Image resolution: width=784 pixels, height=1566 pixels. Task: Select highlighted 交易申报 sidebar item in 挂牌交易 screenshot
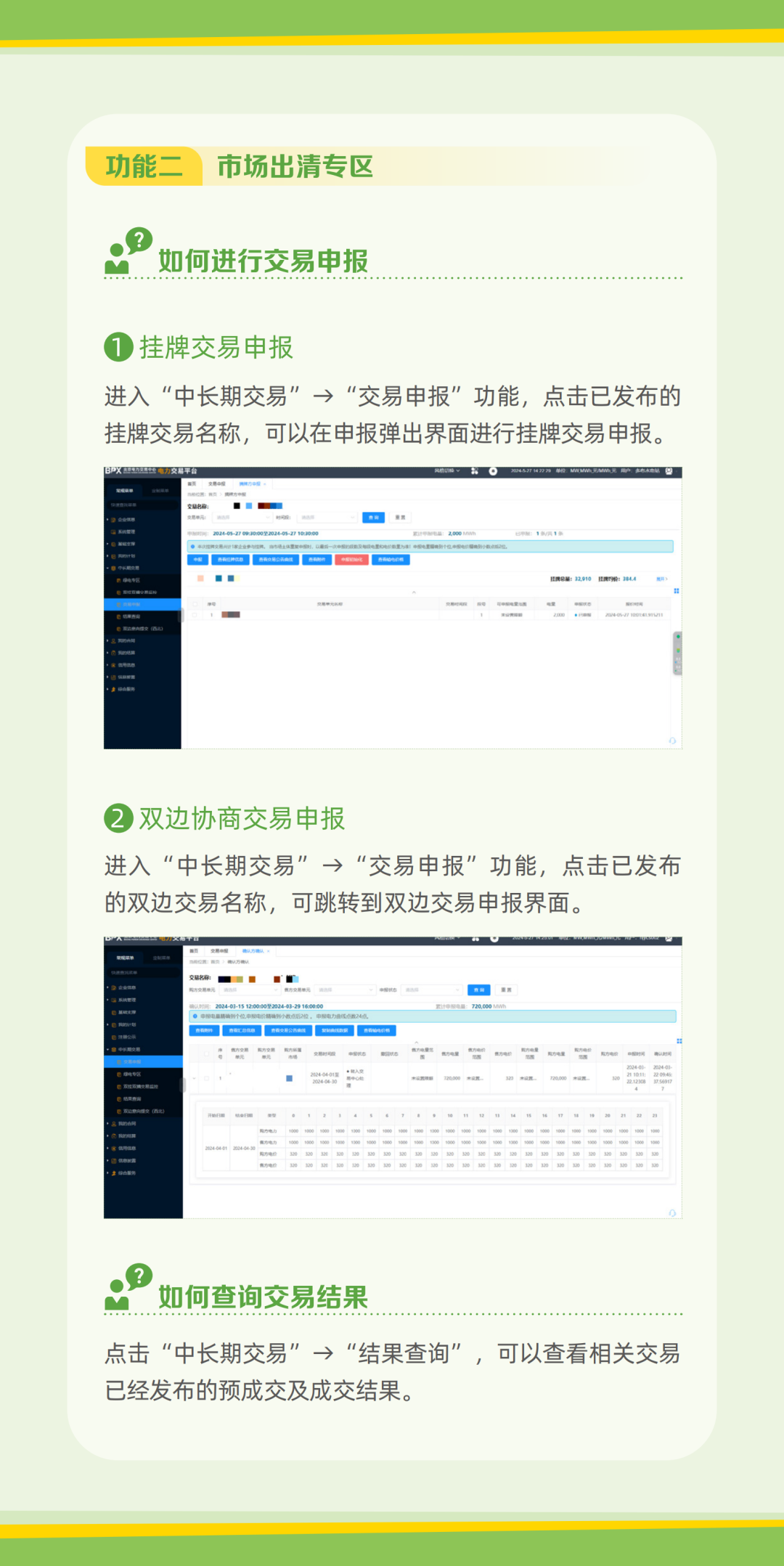coord(142,604)
